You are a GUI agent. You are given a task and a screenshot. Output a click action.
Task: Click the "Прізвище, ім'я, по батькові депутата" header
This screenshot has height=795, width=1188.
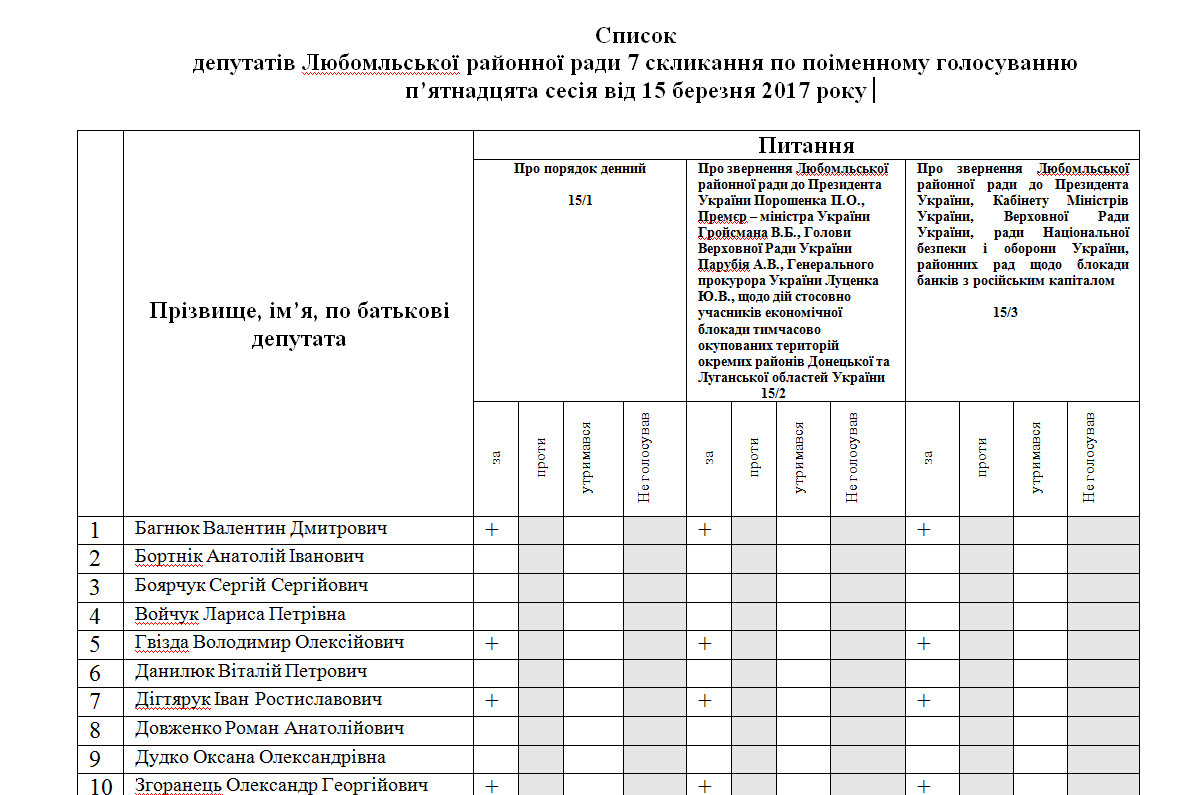point(298,324)
